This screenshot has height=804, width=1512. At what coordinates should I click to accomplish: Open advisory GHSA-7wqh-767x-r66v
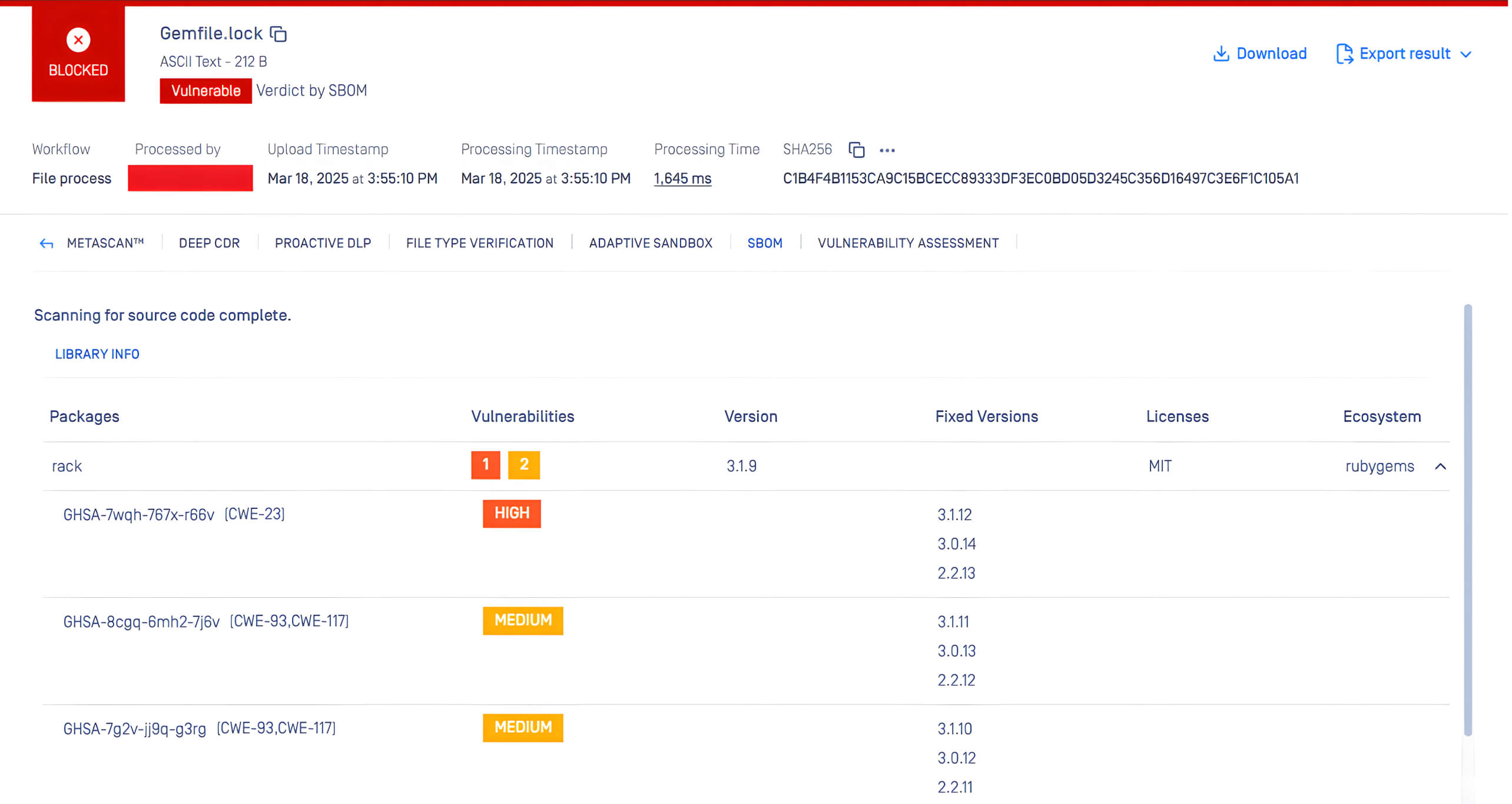coord(139,513)
